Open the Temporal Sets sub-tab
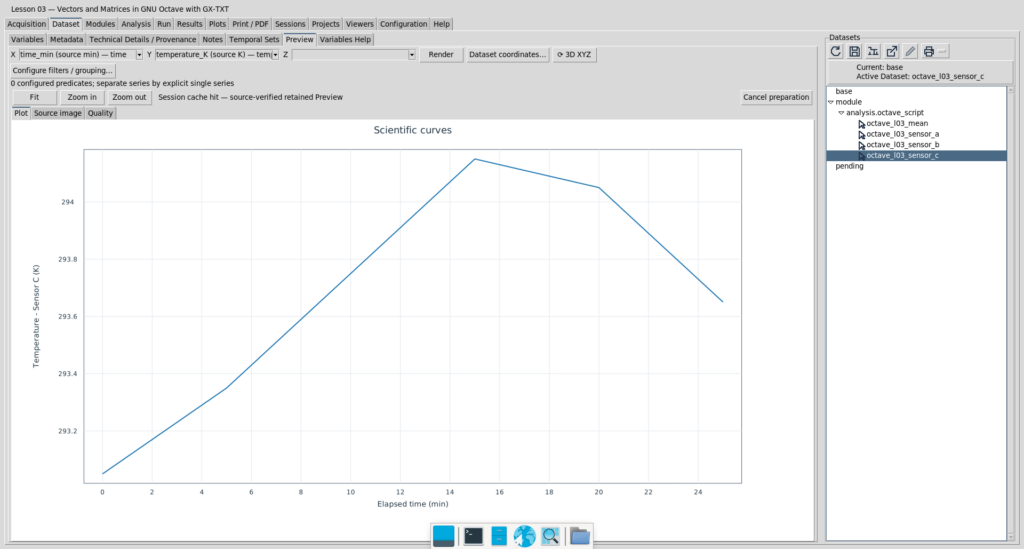 click(254, 40)
